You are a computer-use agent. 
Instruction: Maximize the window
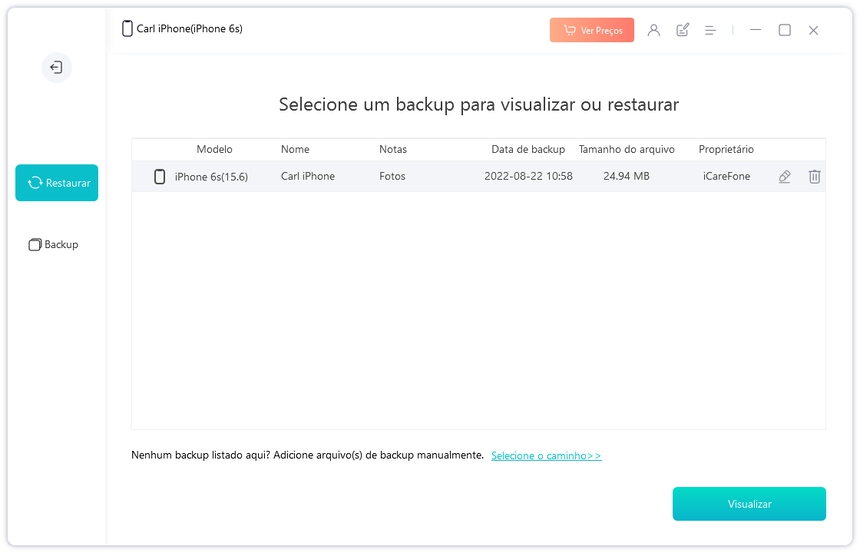point(785,30)
